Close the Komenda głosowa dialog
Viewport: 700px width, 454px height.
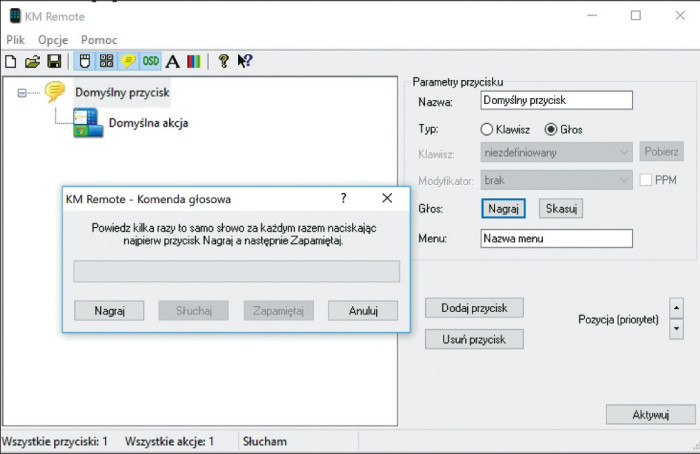coord(387,198)
